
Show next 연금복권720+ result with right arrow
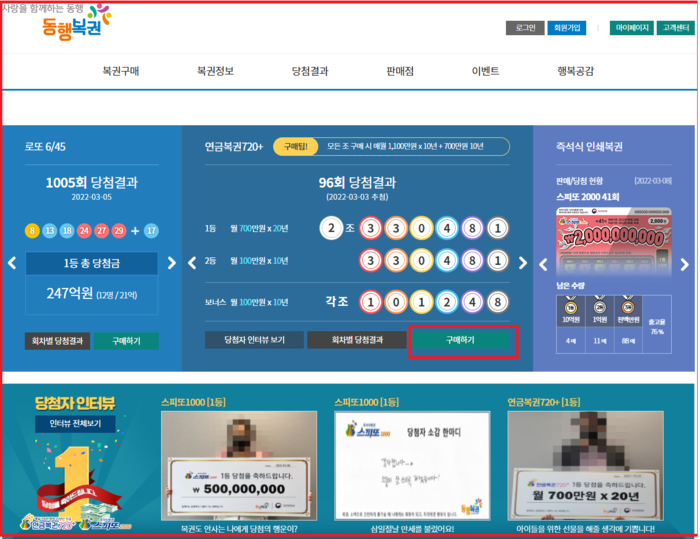[523, 263]
